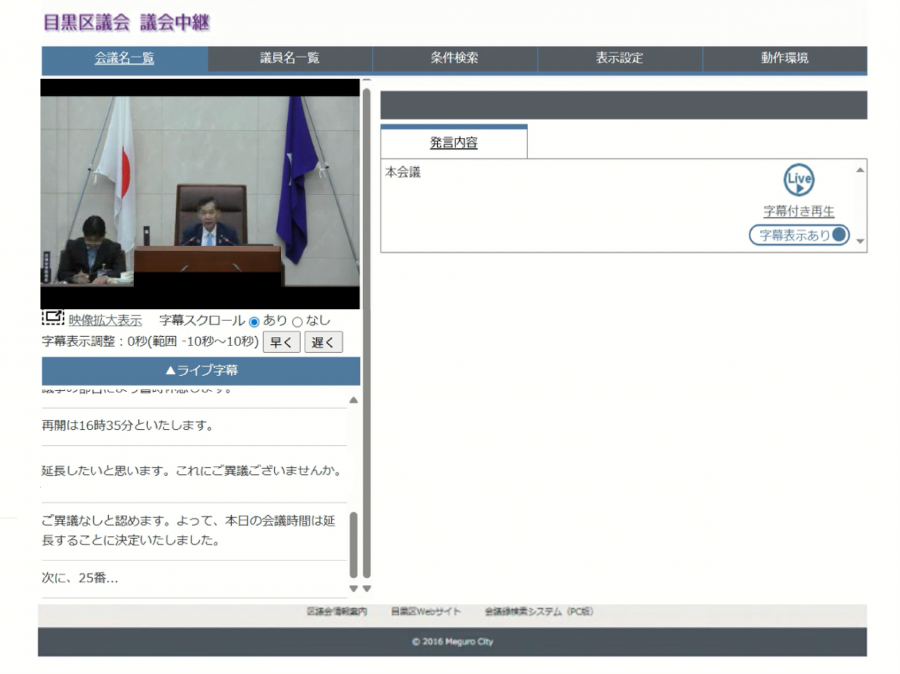Open the 条件検索 menu item
The width and height of the screenshot is (900, 674).
pos(454,59)
